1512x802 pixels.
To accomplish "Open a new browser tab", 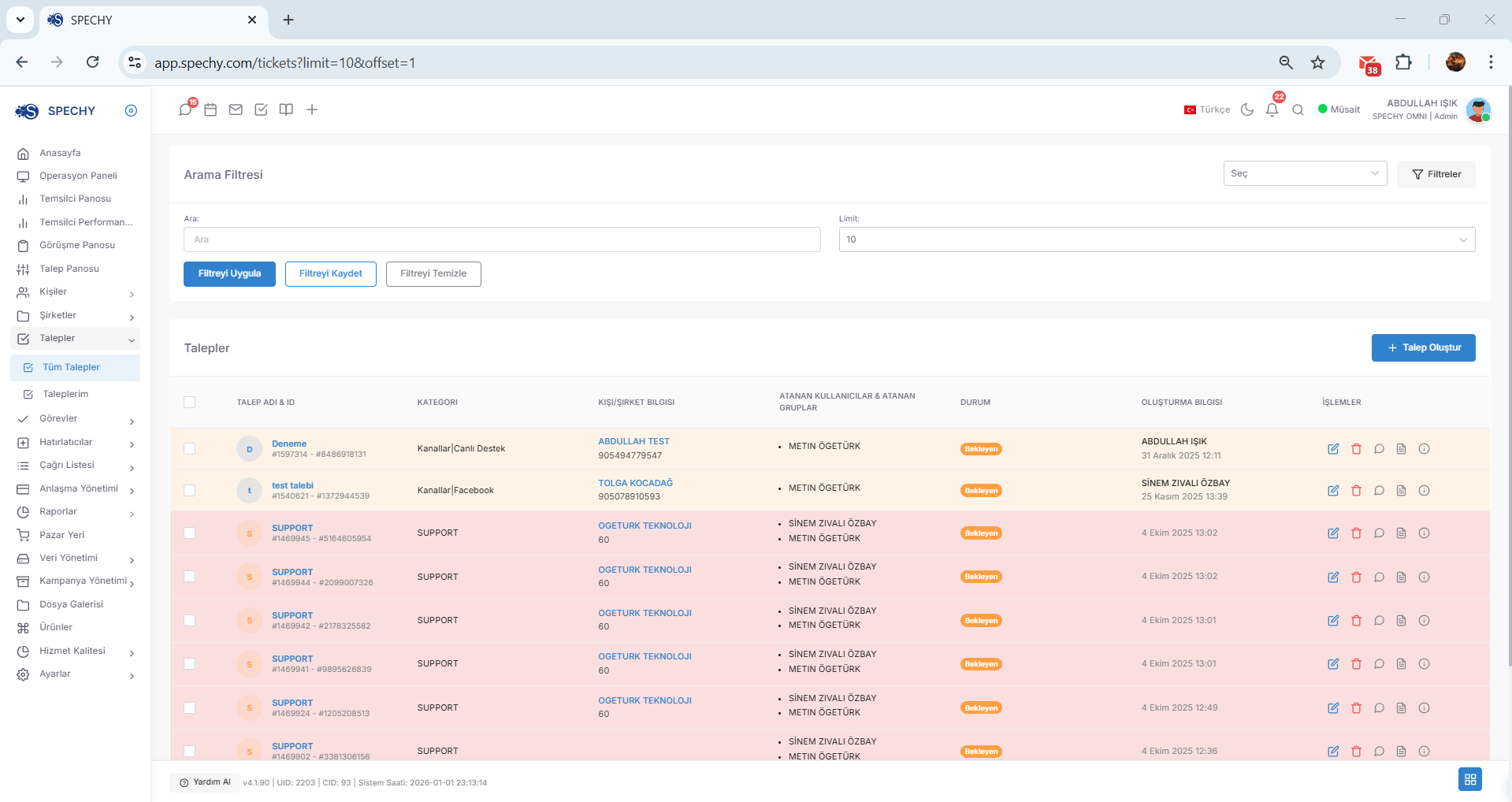I will [x=288, y=20].
